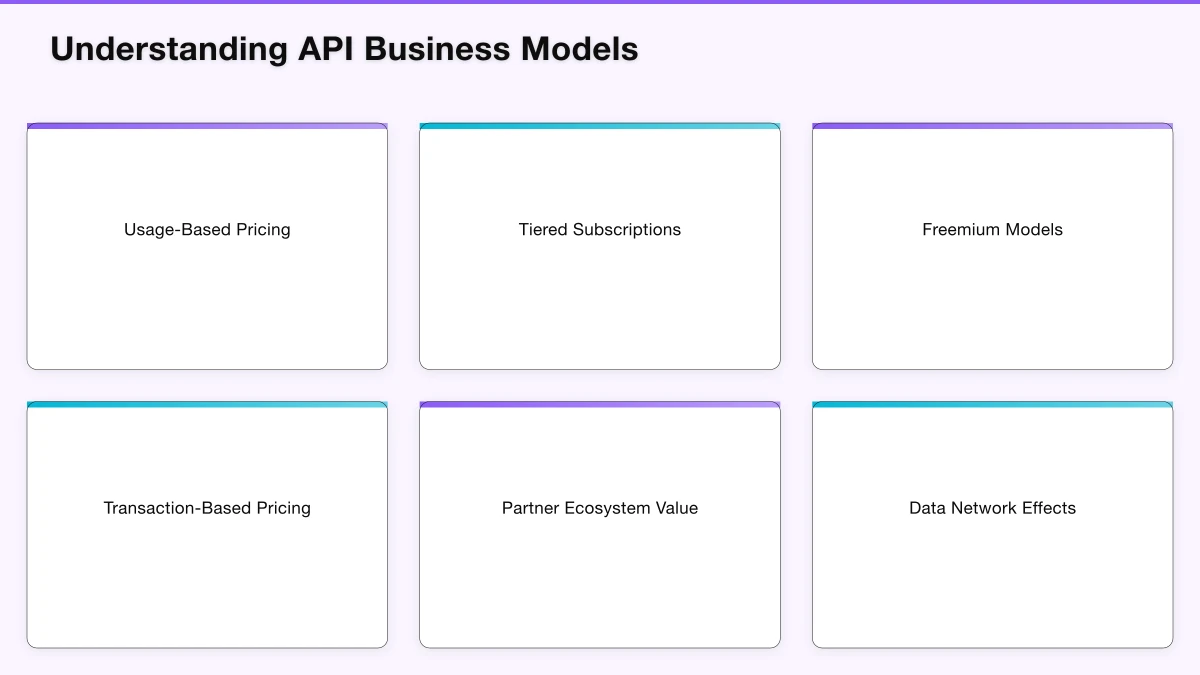Click the word "Business" in the title
Viewport: 1200px width, 675px height.
tap(437, 49)
